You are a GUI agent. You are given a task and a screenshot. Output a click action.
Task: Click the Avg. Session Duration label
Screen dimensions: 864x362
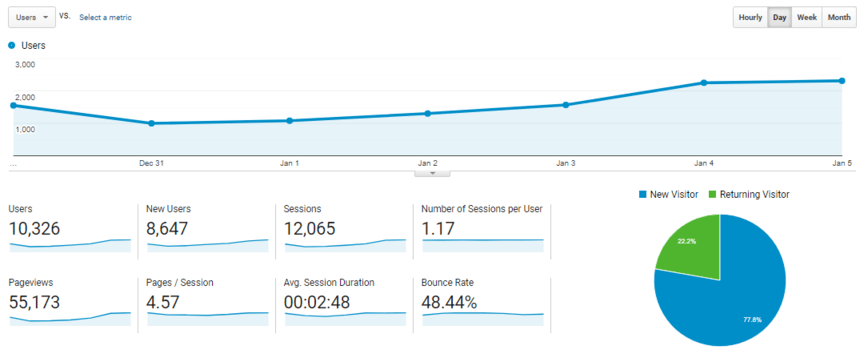coord(329,283)
